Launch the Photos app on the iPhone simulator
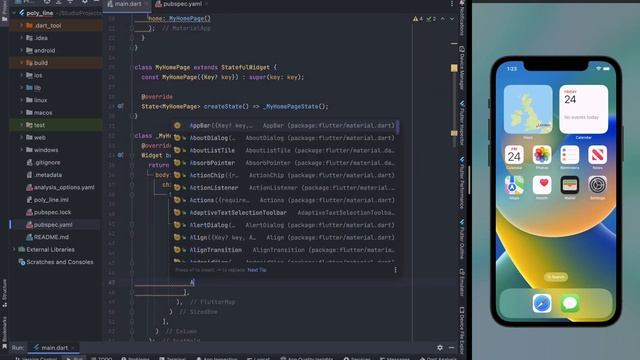 pyautogui.click(x=542, y=155)
